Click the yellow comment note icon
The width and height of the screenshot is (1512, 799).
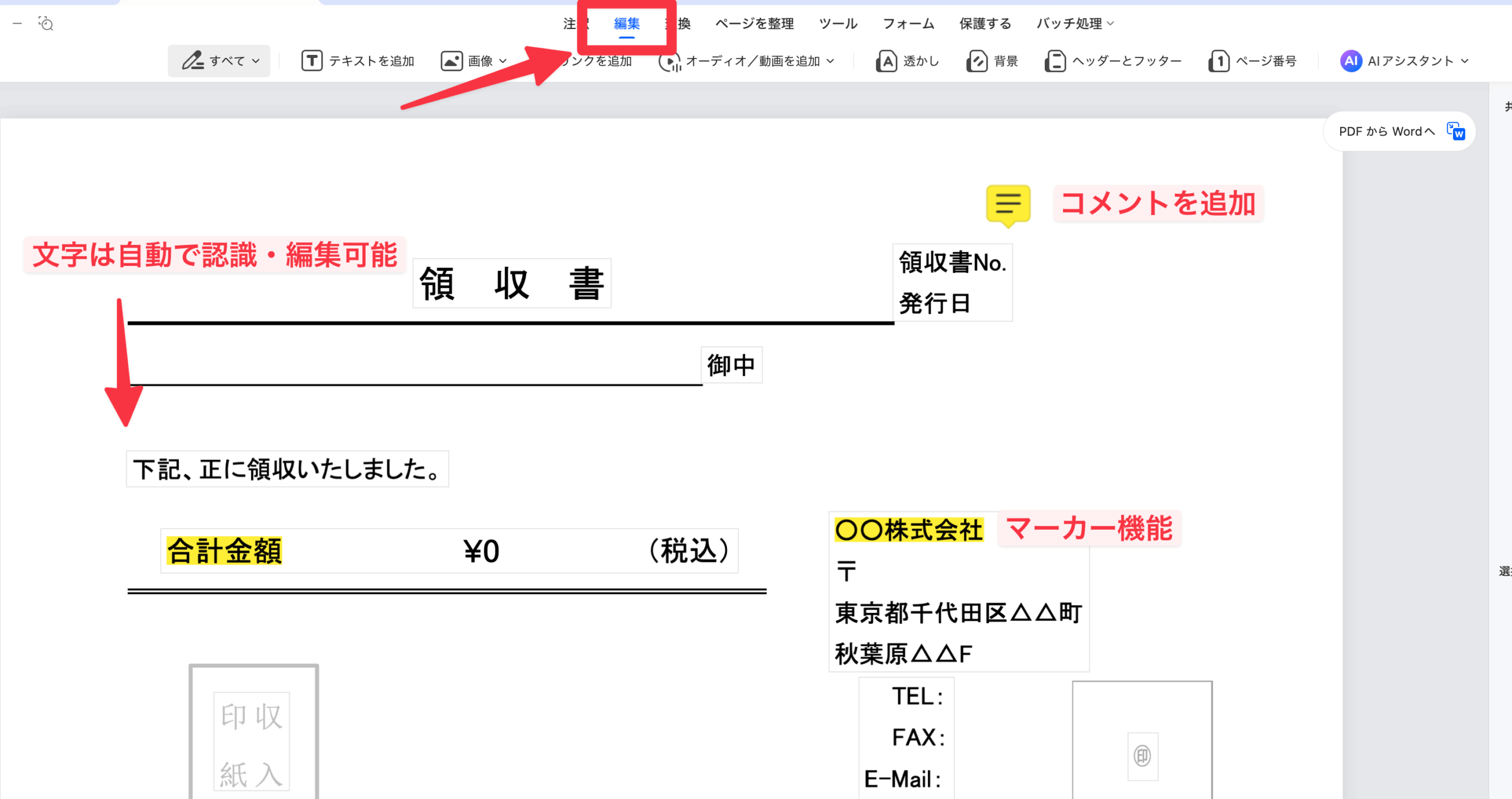pyautogui.click(x=1008, y=204)
